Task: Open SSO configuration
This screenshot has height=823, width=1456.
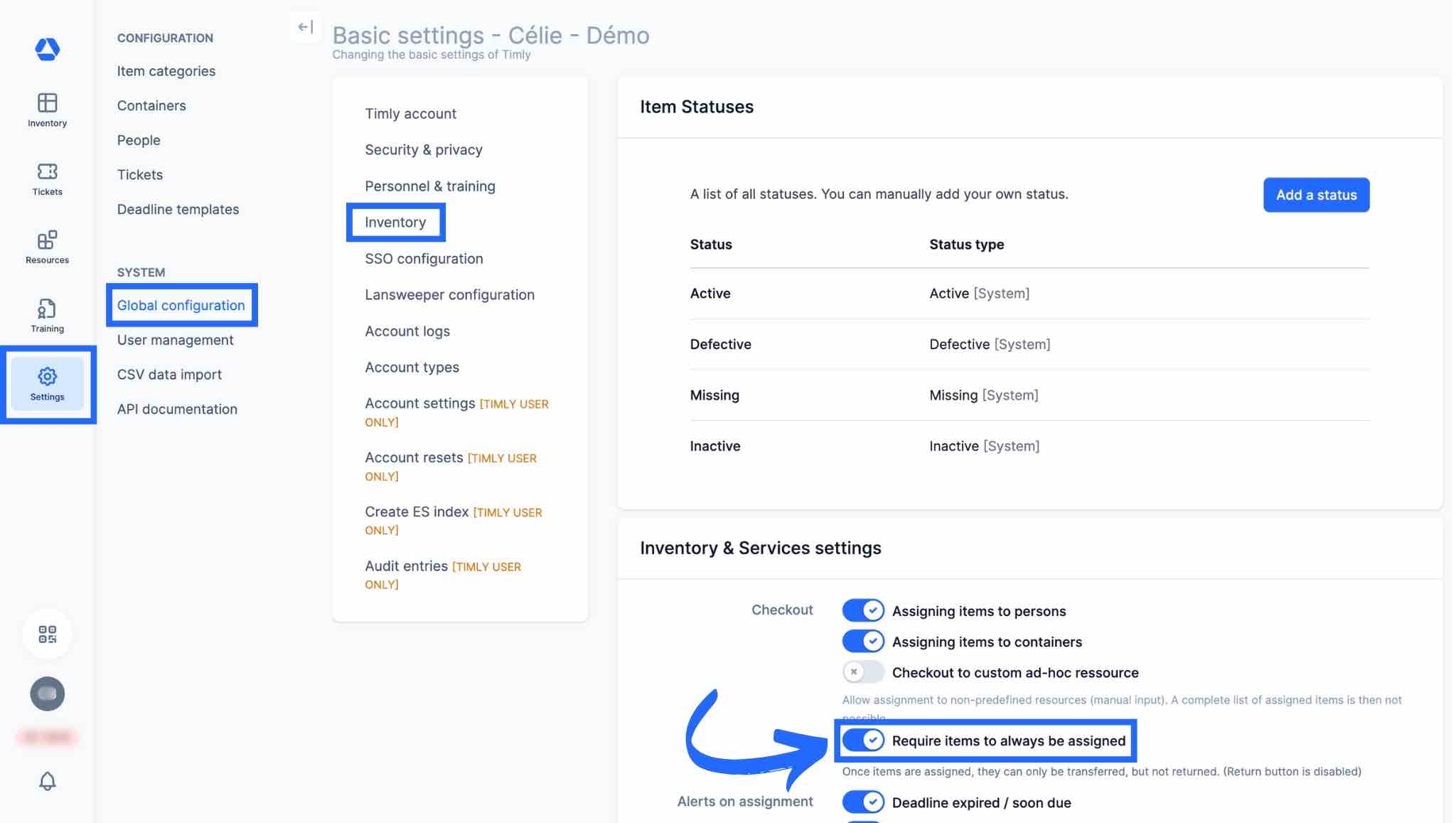Action: click(x=424, y=258)
